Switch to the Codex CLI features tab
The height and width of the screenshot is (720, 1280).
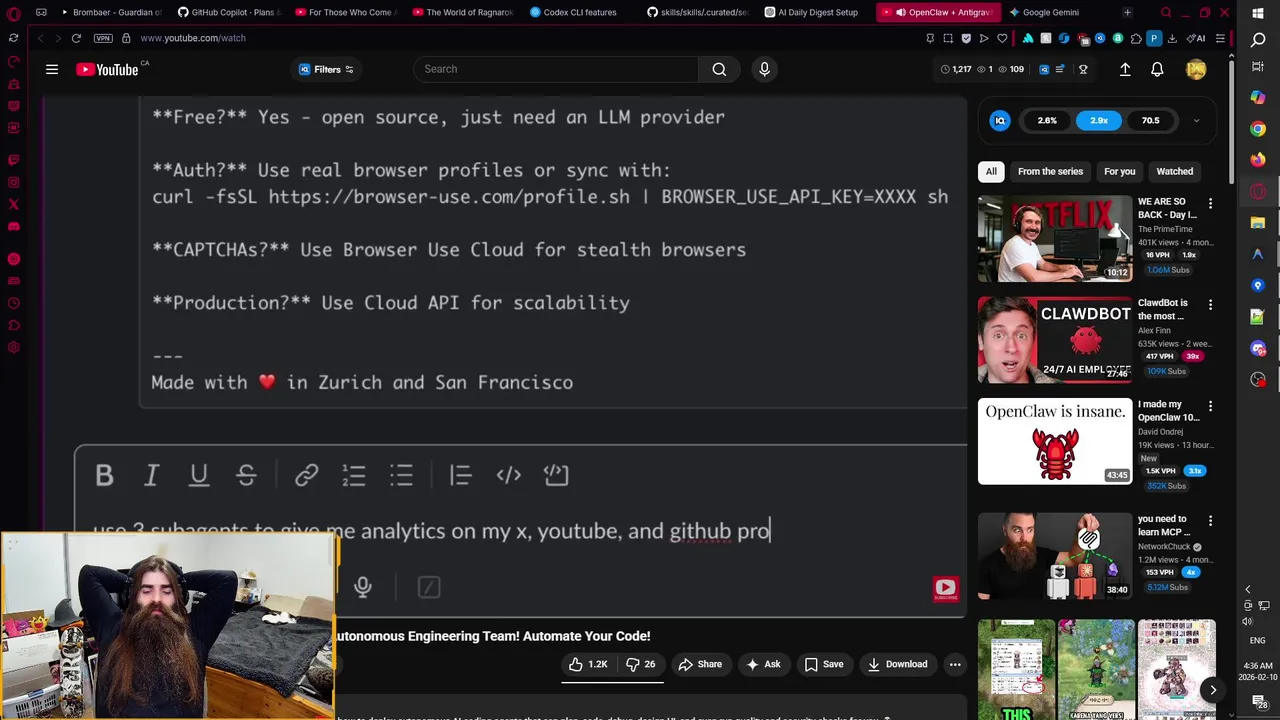(572, 12)
